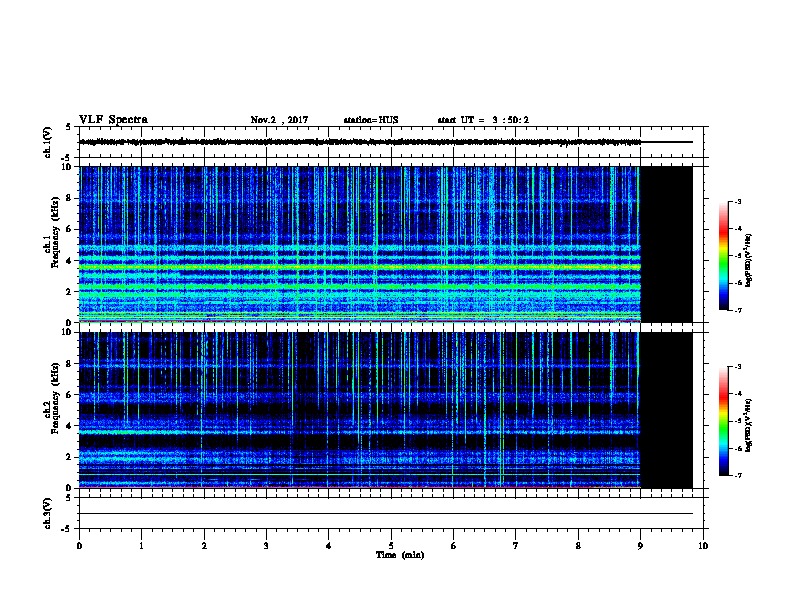The height and width of the screenshot is (612, 792).
Task: Click the "ch.1(V)" axis label
Action: tap(48, 142)
